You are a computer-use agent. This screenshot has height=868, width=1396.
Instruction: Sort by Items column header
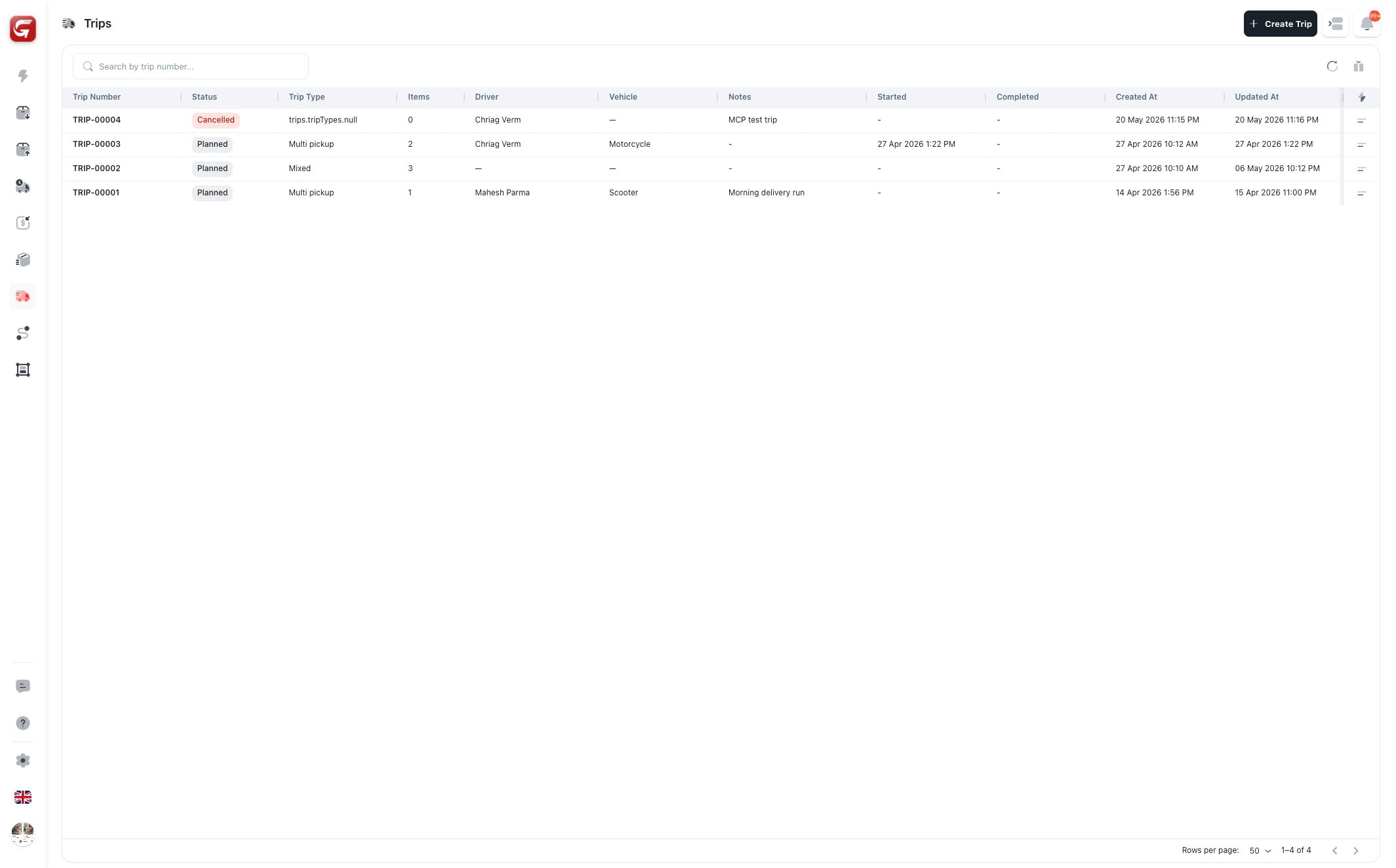tap(418, 97)
